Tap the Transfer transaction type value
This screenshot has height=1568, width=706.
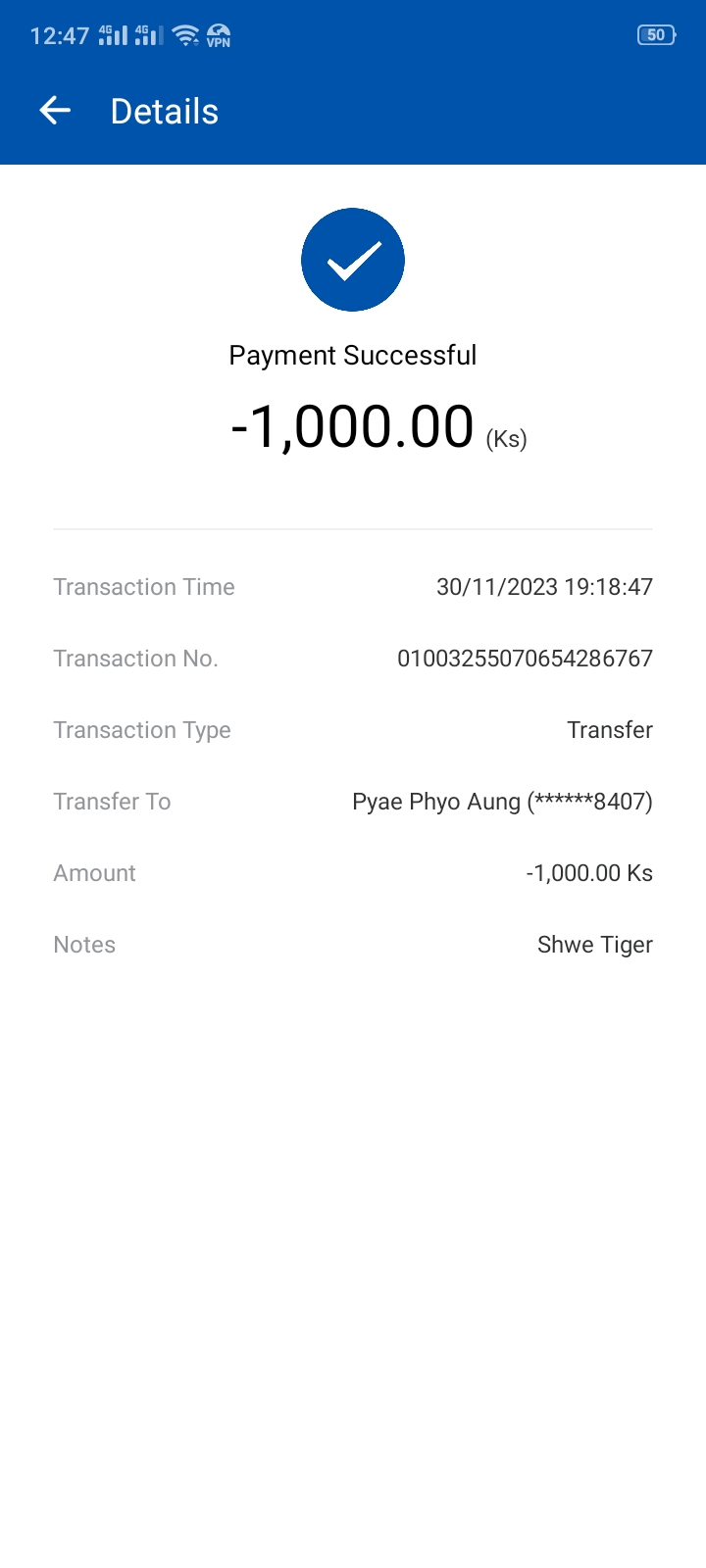609,730
